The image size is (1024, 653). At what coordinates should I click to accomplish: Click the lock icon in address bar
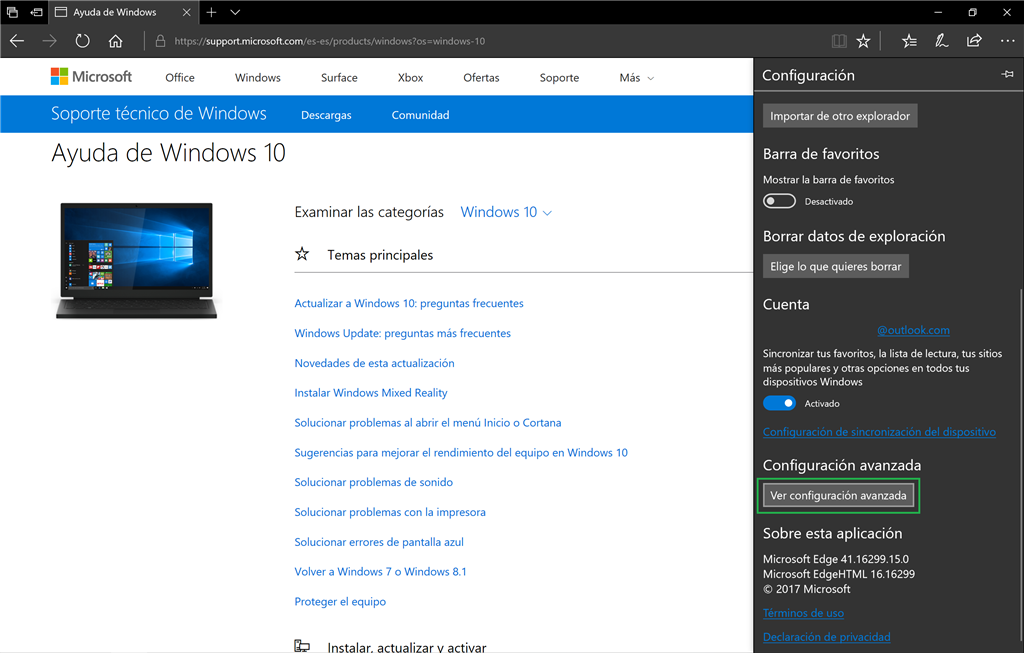(160, 41)
